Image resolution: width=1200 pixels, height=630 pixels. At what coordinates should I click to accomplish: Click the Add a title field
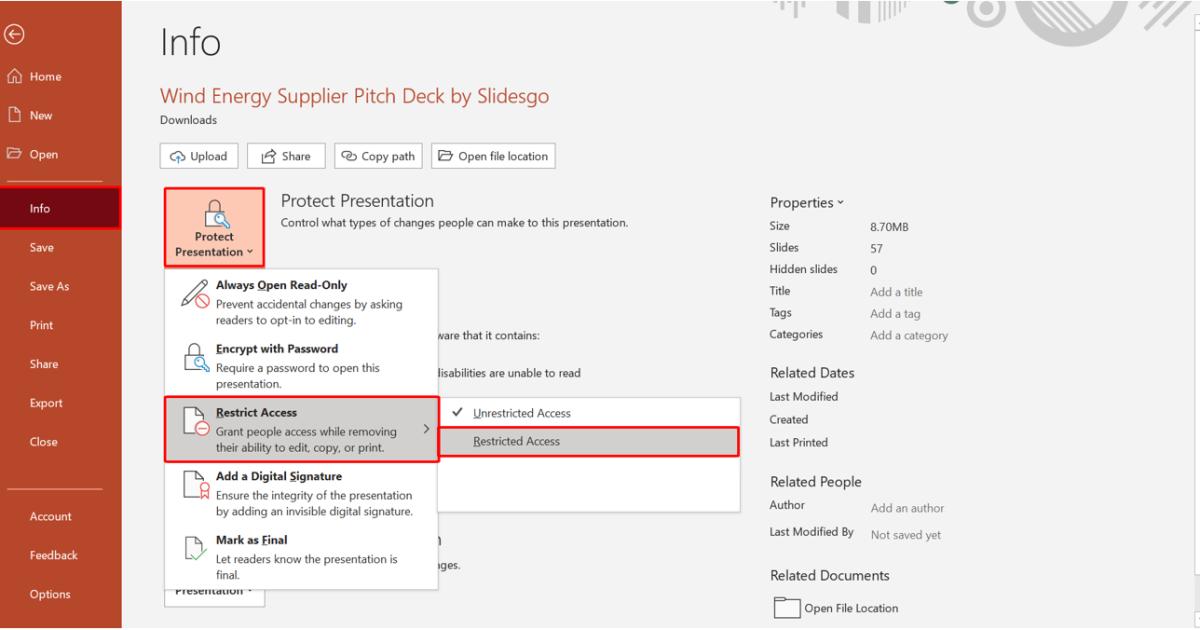tap(896, 292)
